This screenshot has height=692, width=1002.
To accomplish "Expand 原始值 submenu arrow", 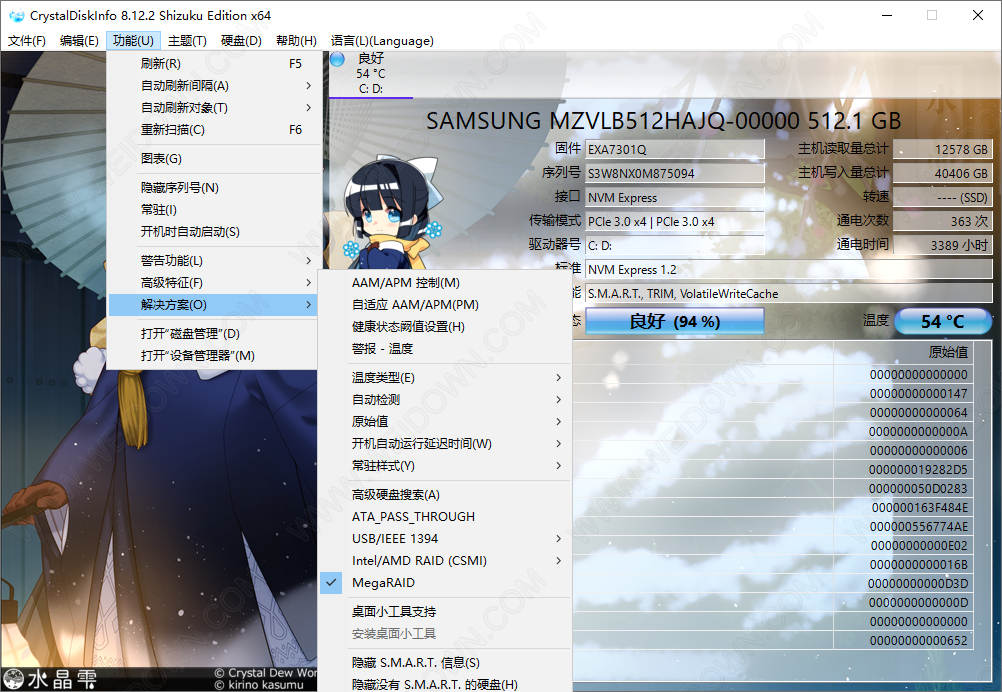I will tap(559, 421).
